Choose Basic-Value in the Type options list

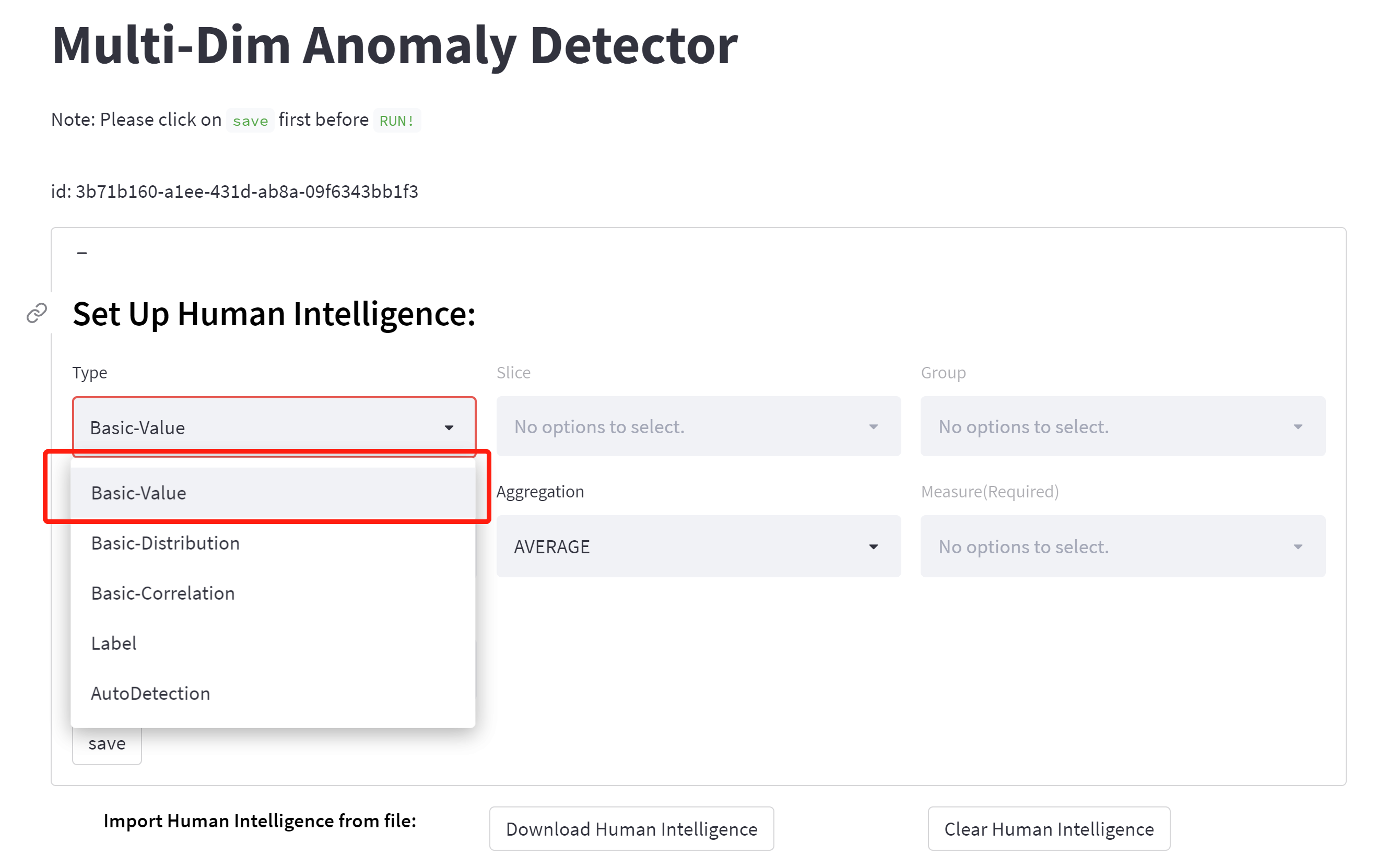pyautogui.click(x=273, y=493)
